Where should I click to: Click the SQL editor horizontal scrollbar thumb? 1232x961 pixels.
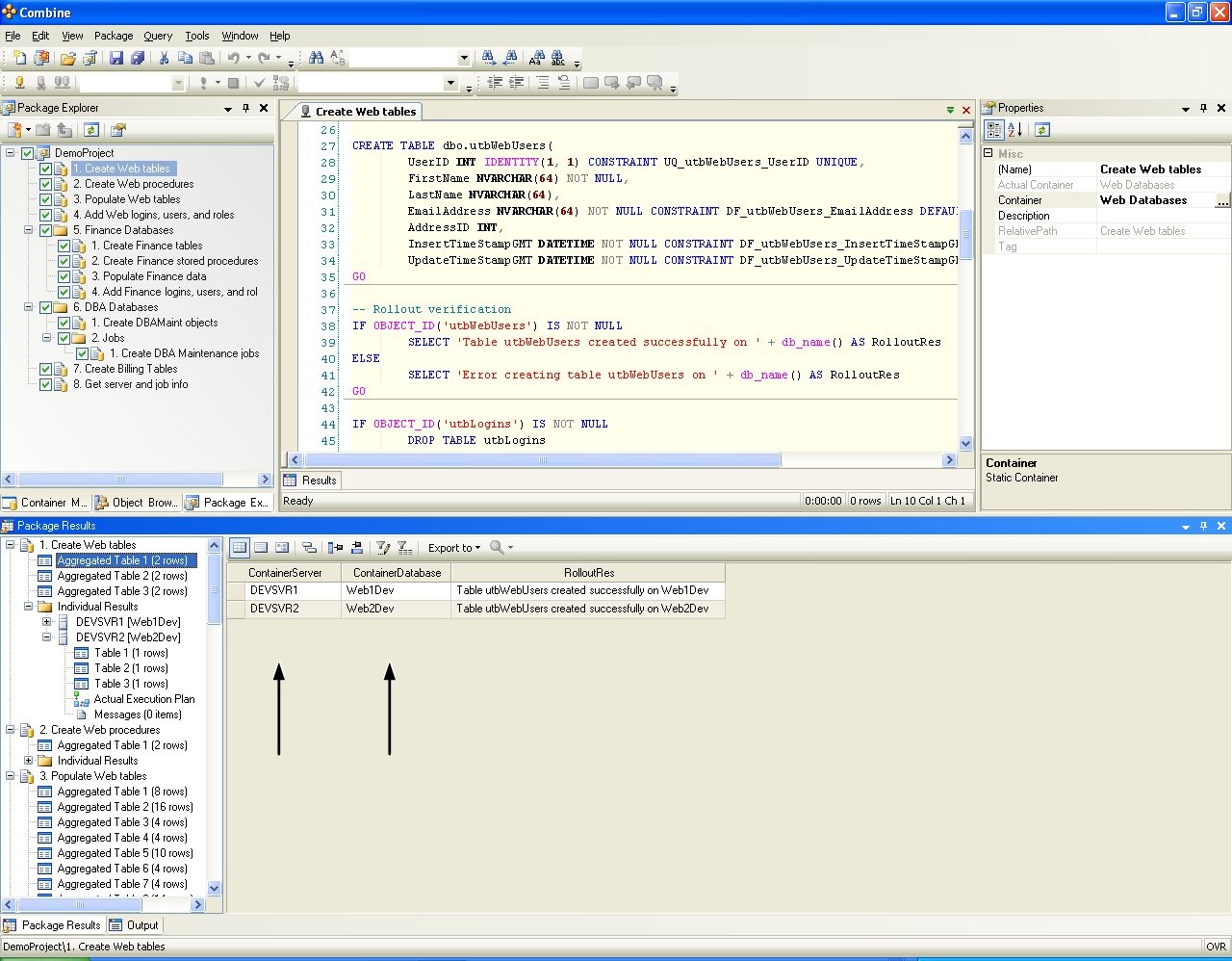pos(542,460)
